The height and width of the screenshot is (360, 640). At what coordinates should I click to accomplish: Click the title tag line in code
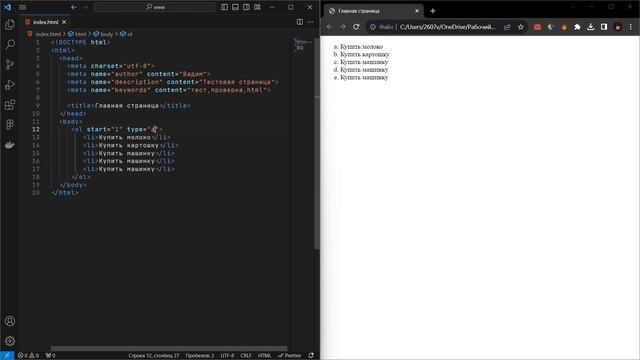129,106
